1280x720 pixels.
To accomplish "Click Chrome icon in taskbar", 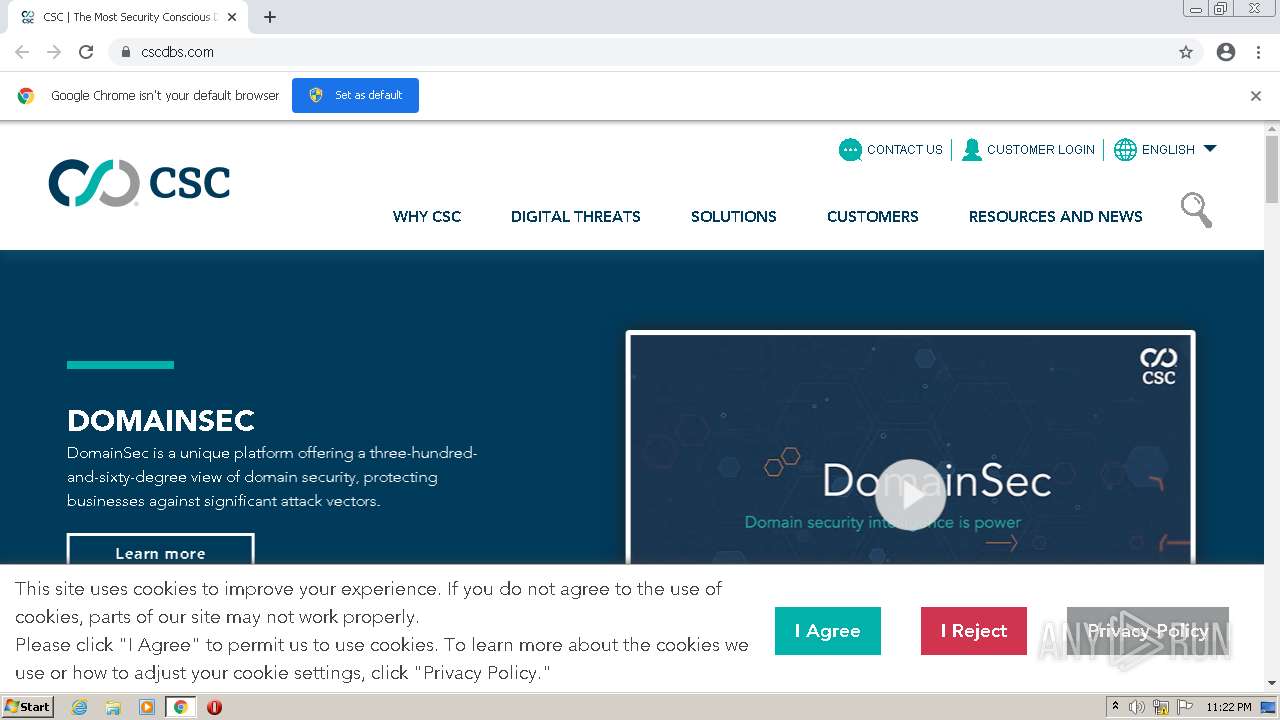I will point(180,707).
